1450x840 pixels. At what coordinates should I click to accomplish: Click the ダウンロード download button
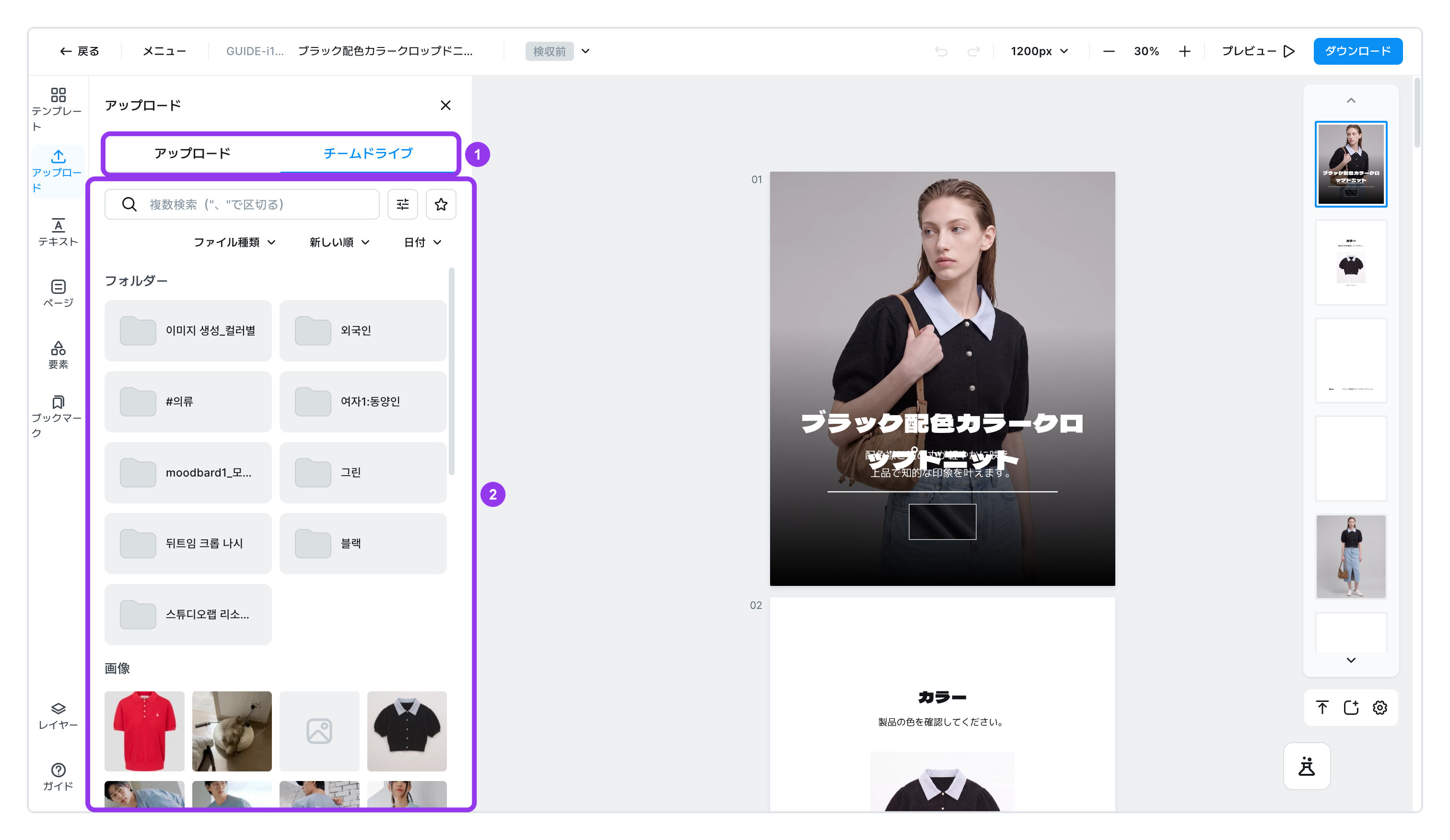pos(1358,51)
